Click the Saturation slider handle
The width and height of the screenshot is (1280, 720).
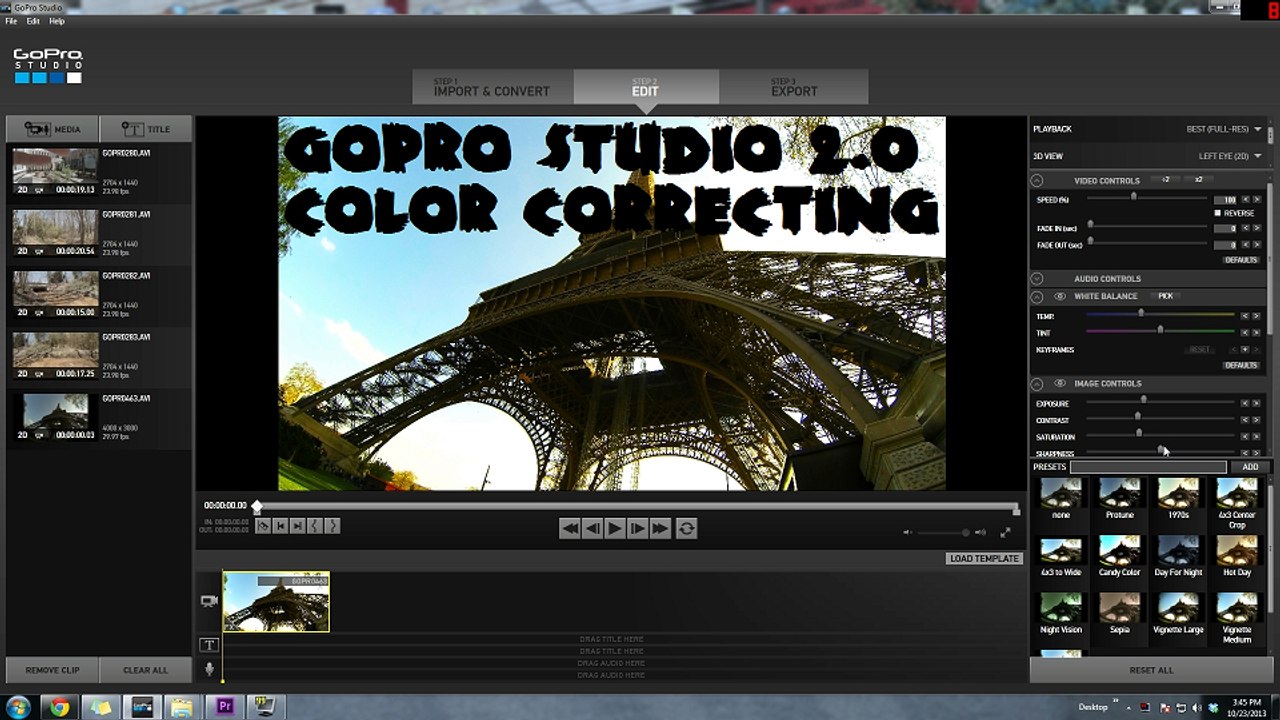click(1139, 433)
